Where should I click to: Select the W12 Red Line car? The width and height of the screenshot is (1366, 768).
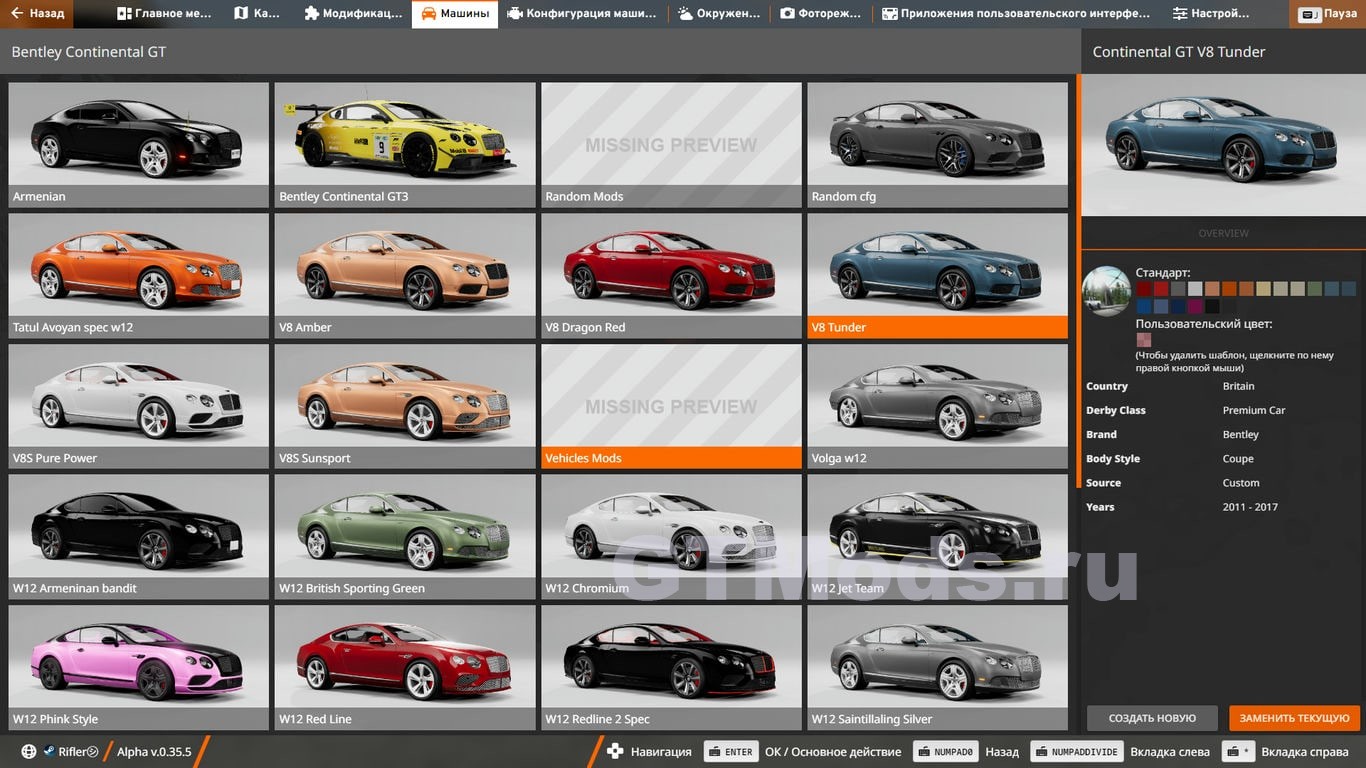pos(405,667)
